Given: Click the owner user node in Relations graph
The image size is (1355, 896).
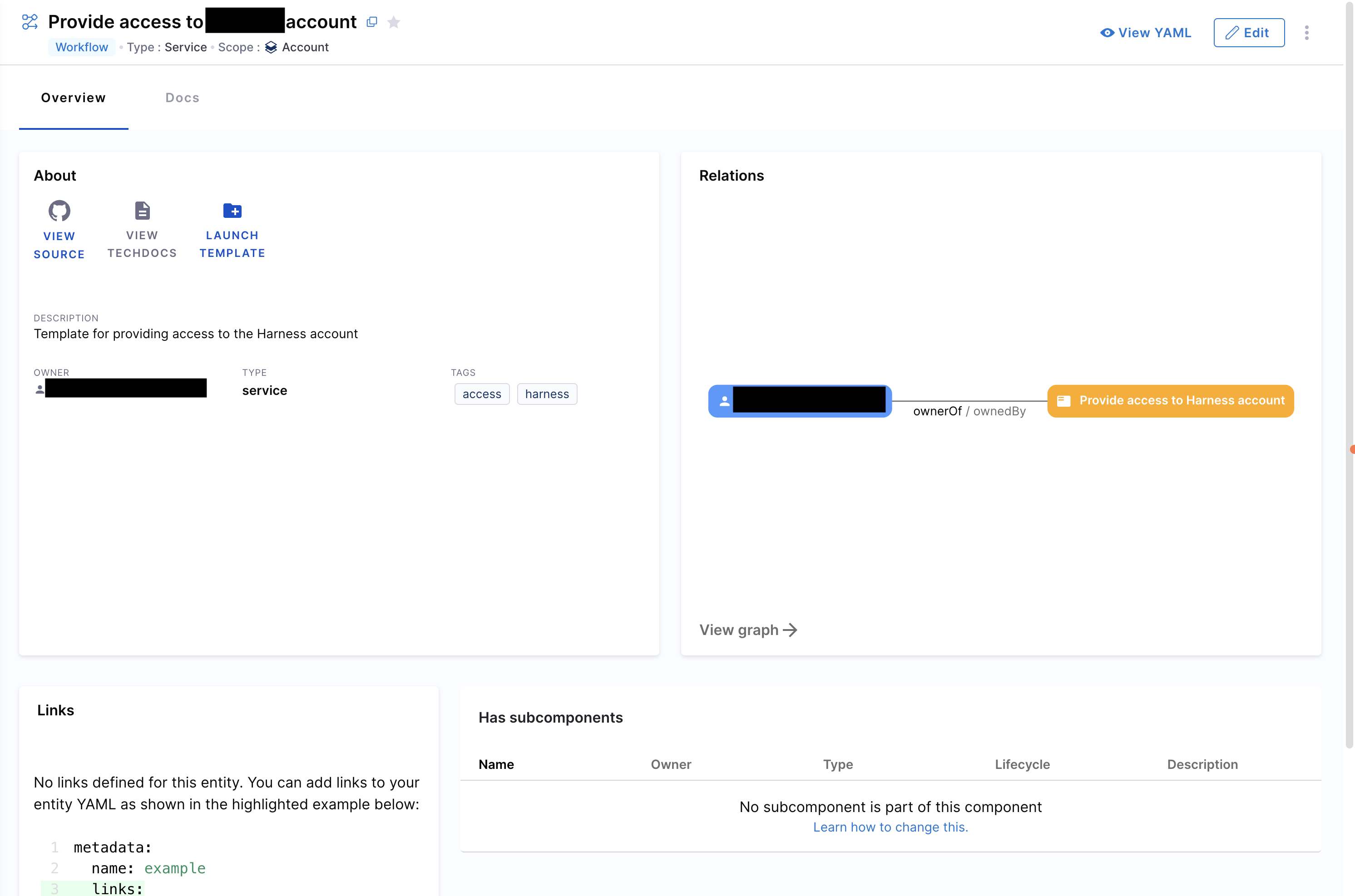Looking at the screenshot, I should pos(800,401).
